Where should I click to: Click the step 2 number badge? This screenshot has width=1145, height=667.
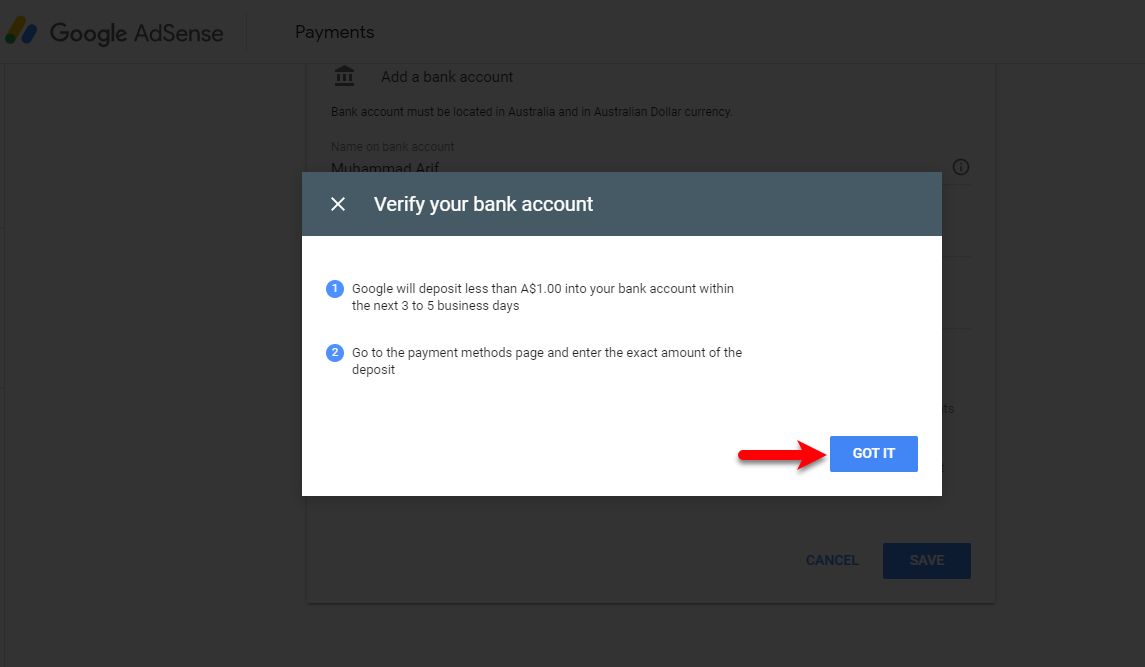pos(334,353)
